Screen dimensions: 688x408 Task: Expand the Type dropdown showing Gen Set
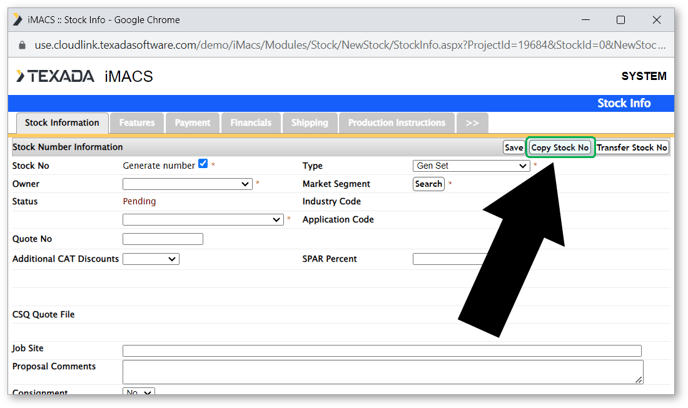coord(470,166)
